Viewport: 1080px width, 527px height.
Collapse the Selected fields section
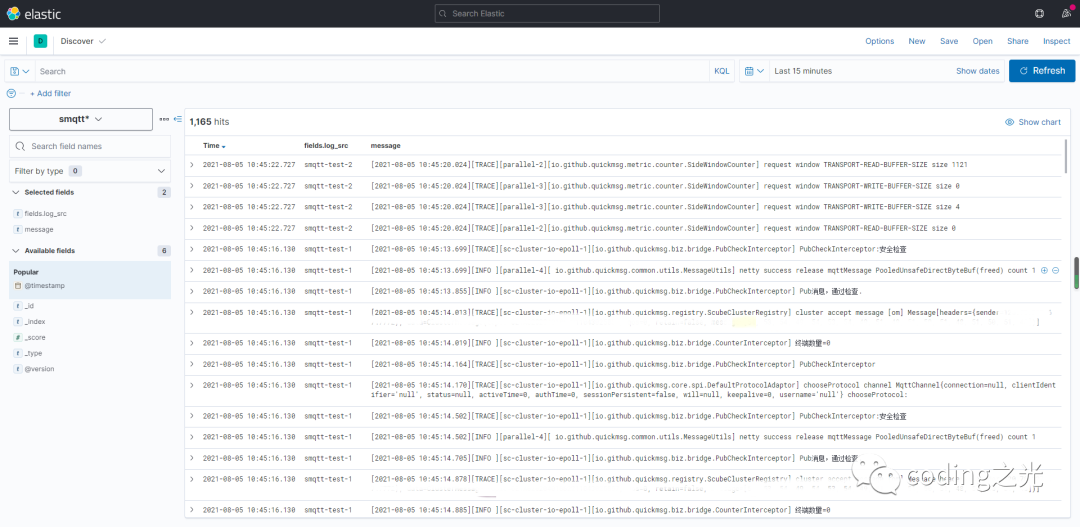pyautogui.click(x=16, y=192)
